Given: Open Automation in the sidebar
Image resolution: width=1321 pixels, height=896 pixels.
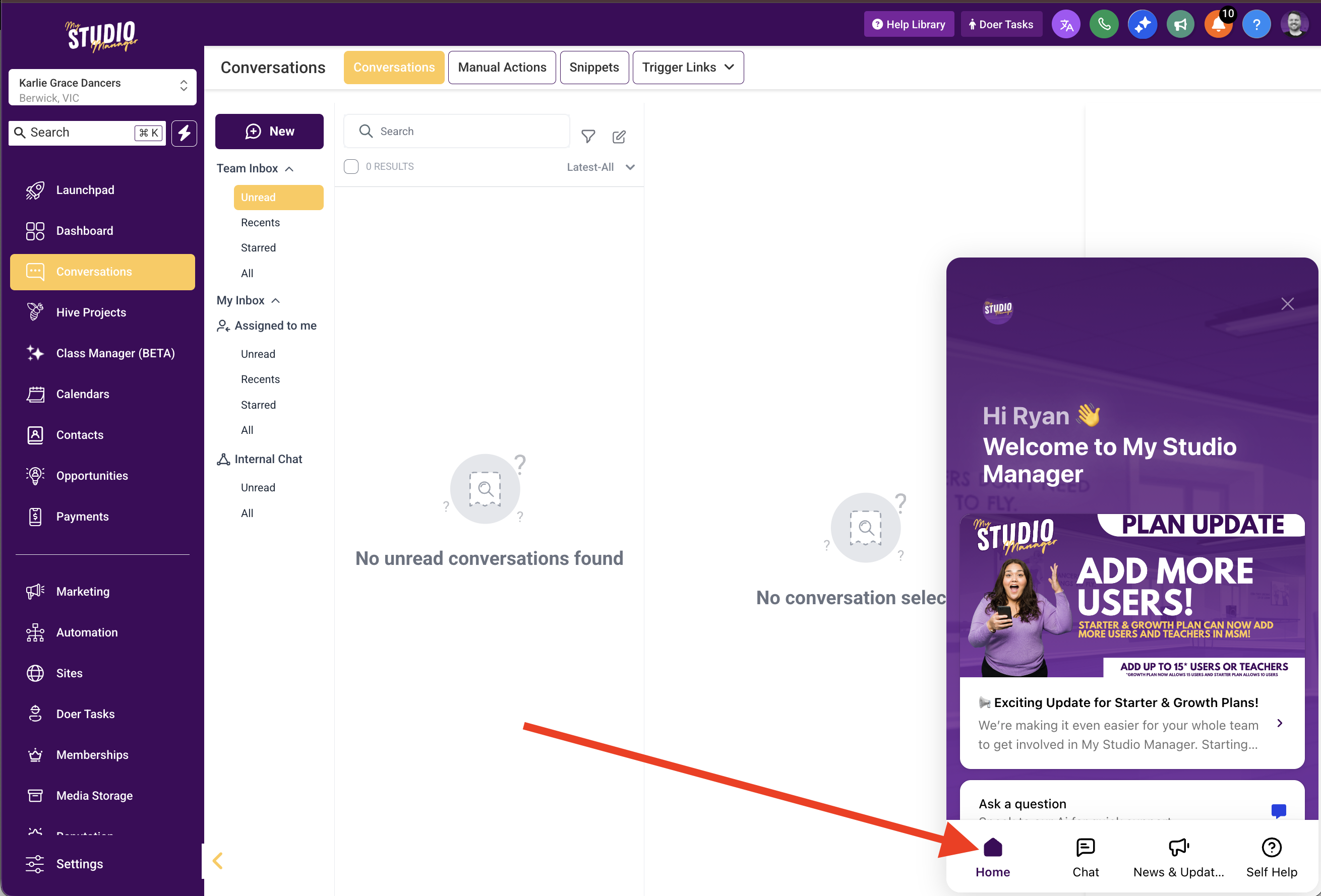Looking at the screenshot, I should click(102, 633).
